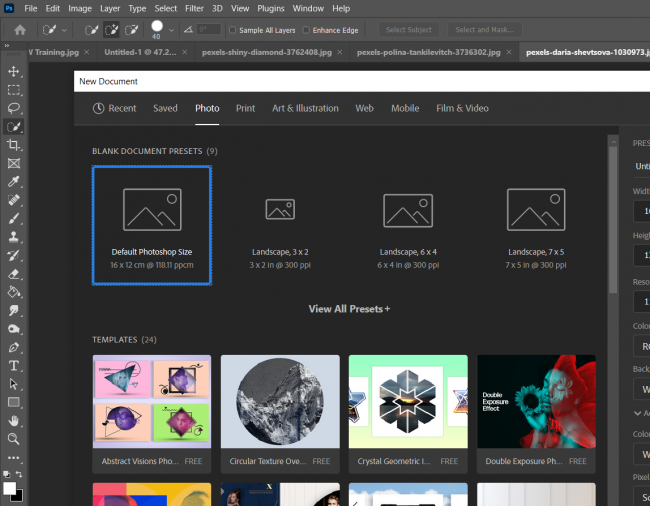
Task: Select the Eraser tool
Action: point(14,274)
